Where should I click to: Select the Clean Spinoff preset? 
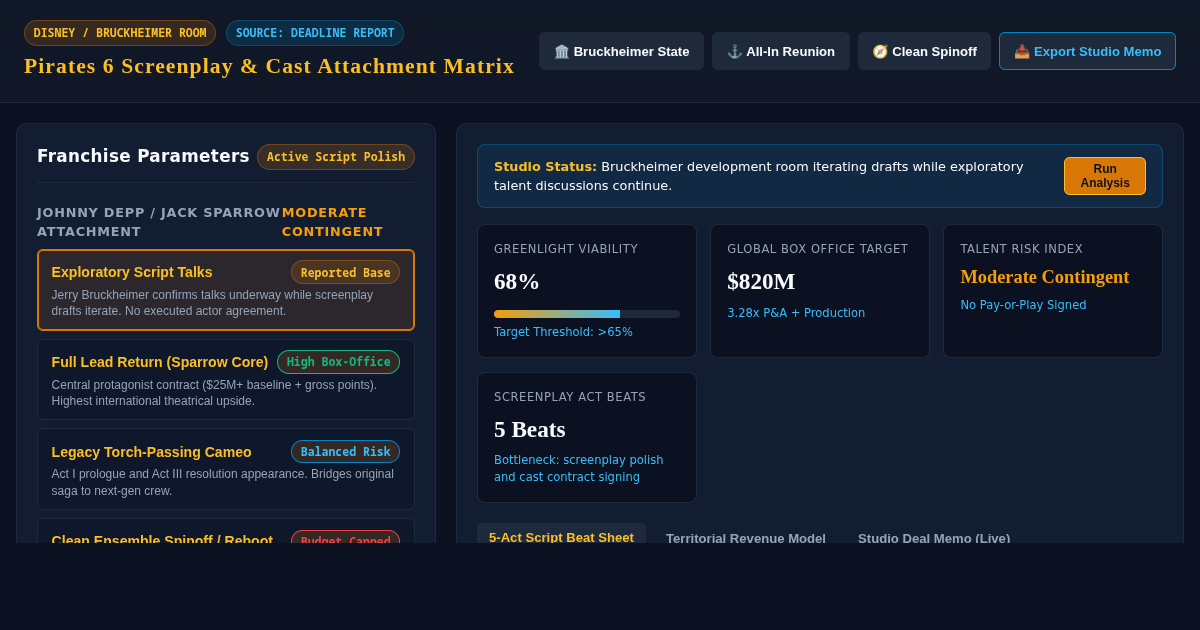[x=924, y=51]
